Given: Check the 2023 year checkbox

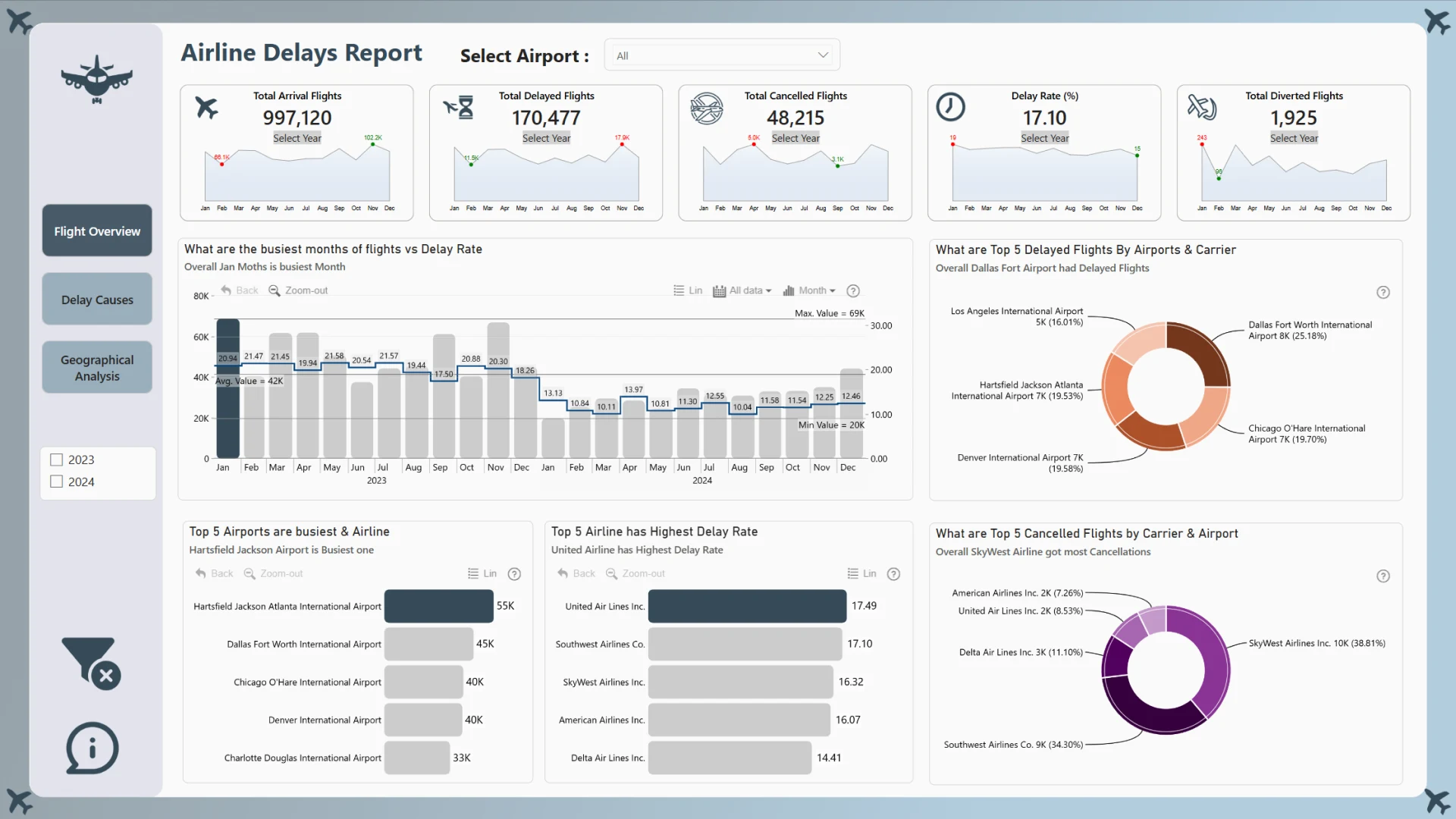Looking at the screenshot, I should (x=56, y=460).
